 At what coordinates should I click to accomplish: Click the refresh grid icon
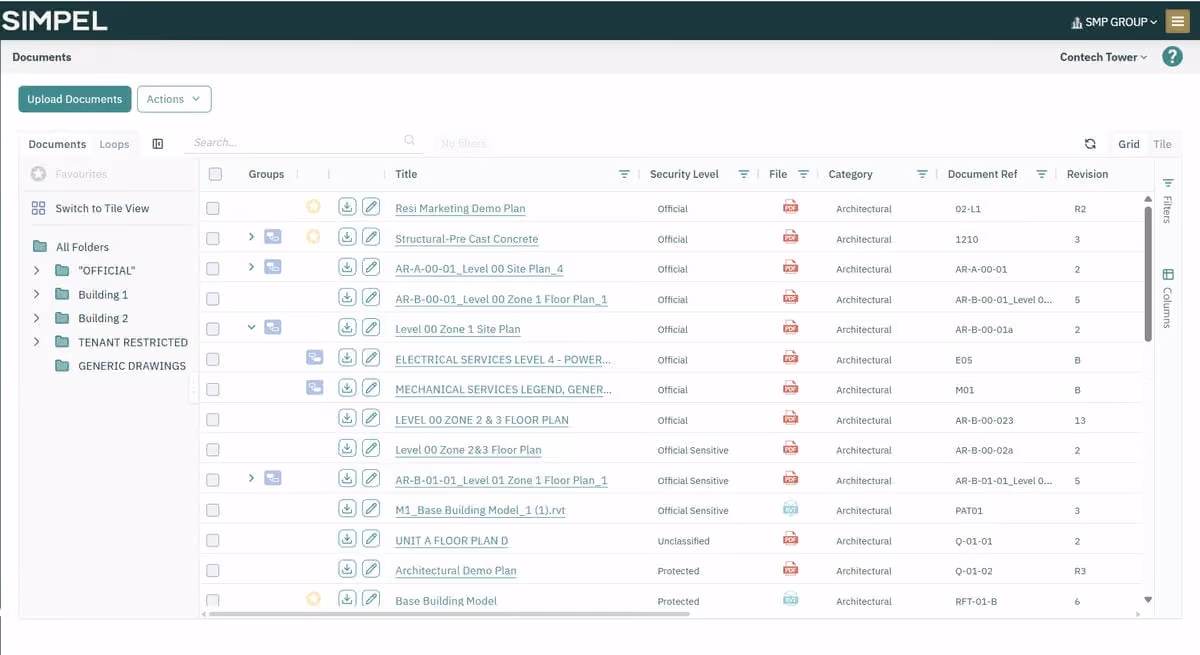[1090, 144]
